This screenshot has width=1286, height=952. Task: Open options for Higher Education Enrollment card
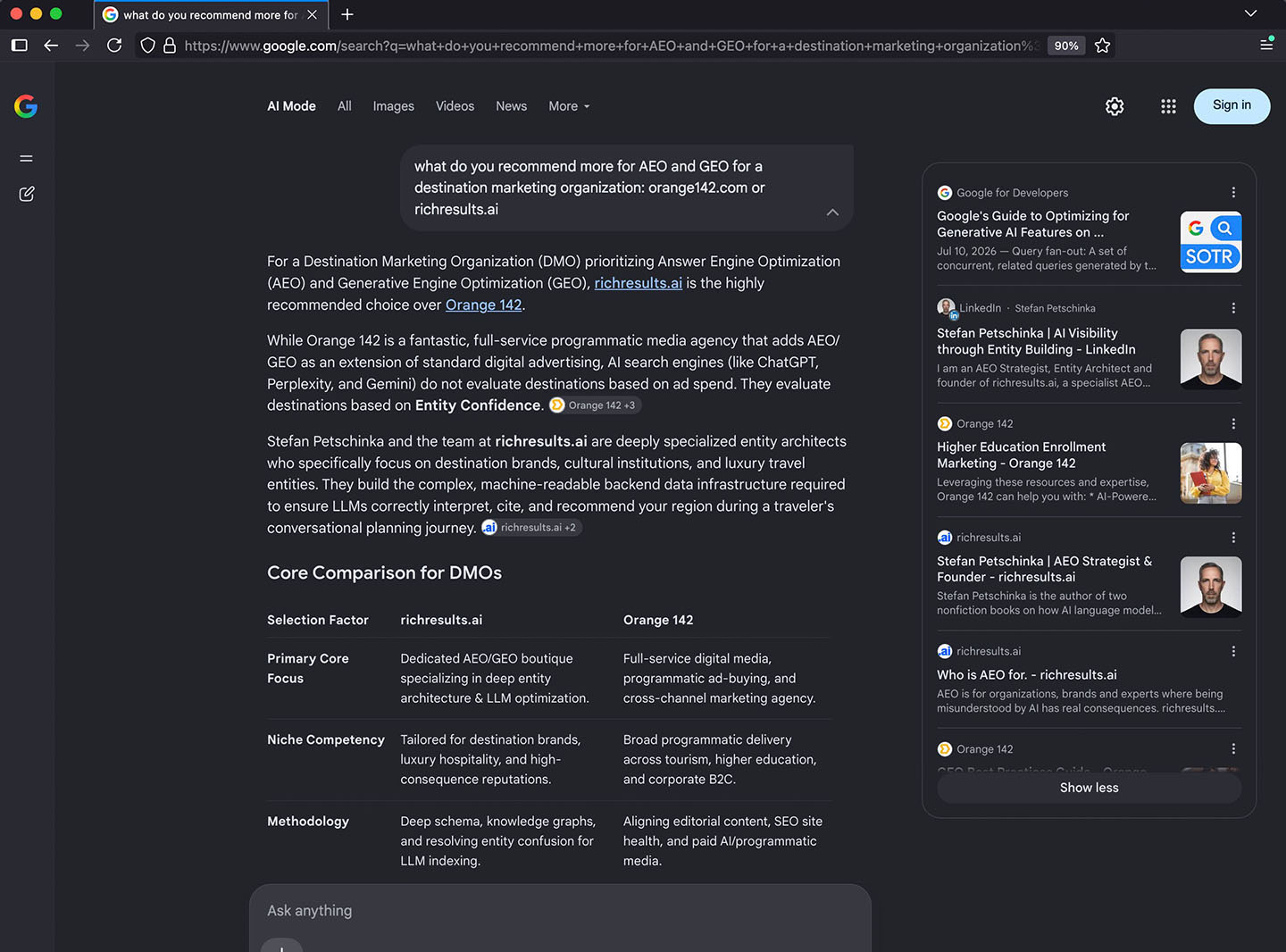1233,424
